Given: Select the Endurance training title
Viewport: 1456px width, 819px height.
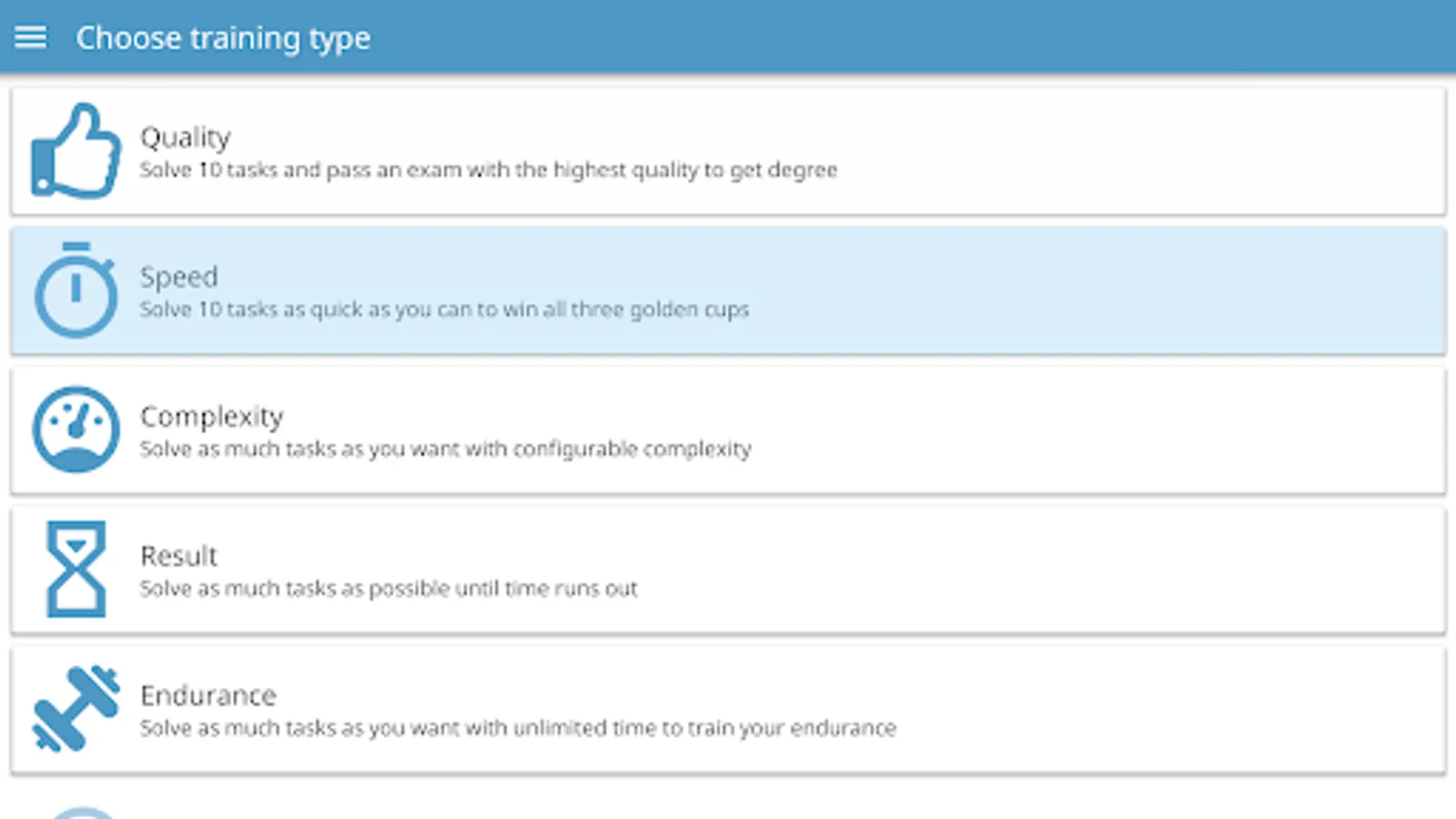Looking at the screenshot, I should pos(207,695).
